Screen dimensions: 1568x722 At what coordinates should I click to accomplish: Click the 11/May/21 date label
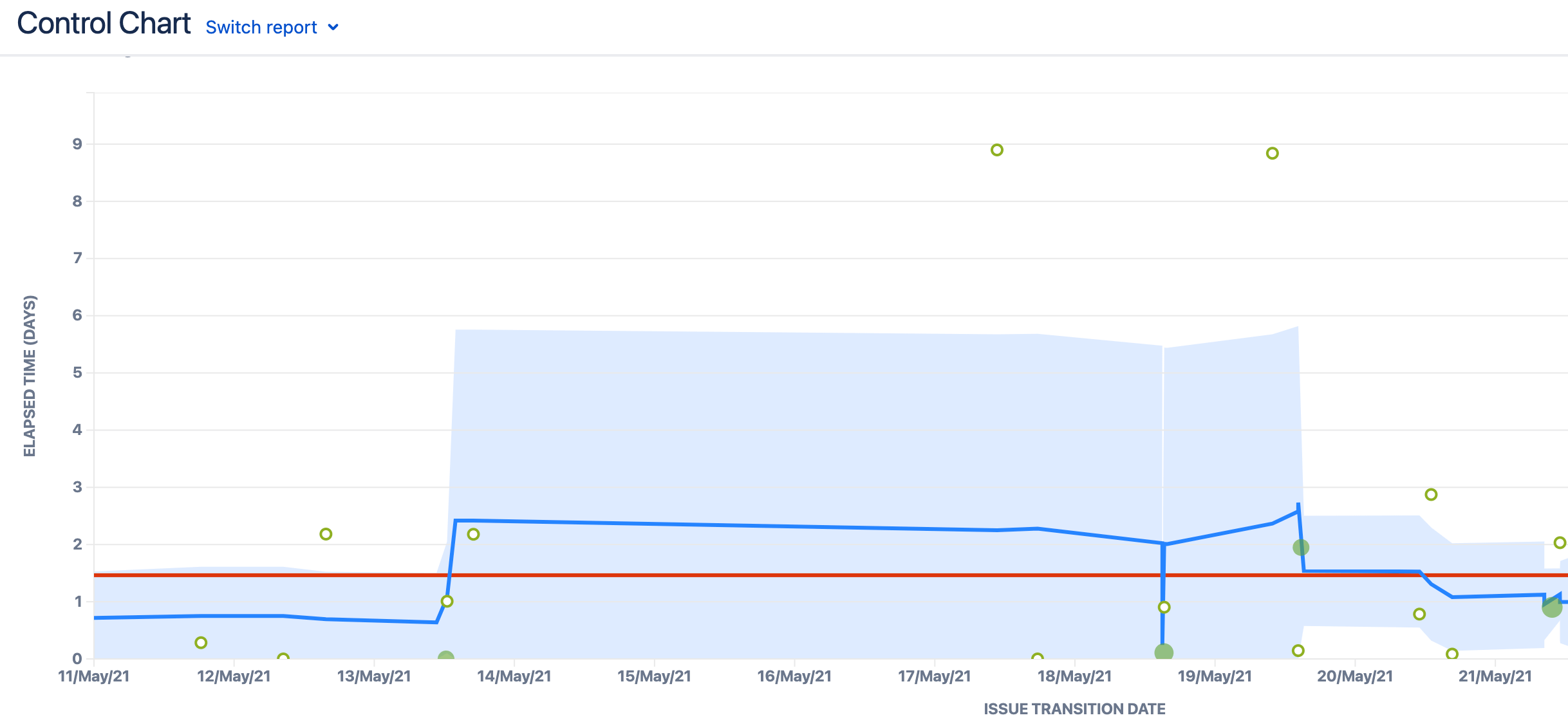[x=94, y=676]
